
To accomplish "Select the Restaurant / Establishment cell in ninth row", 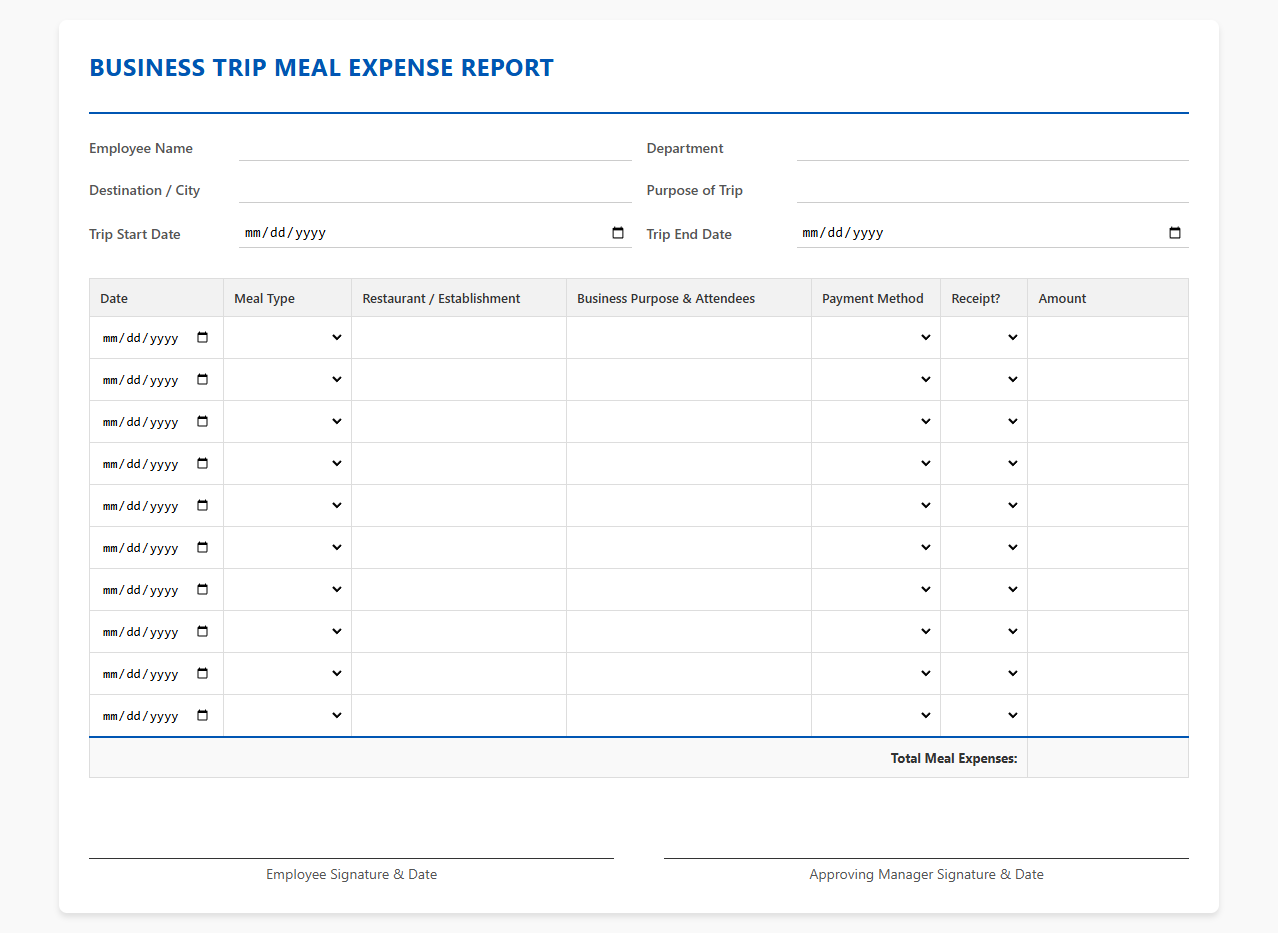I will pyautogui.click(x=459, y=674).
